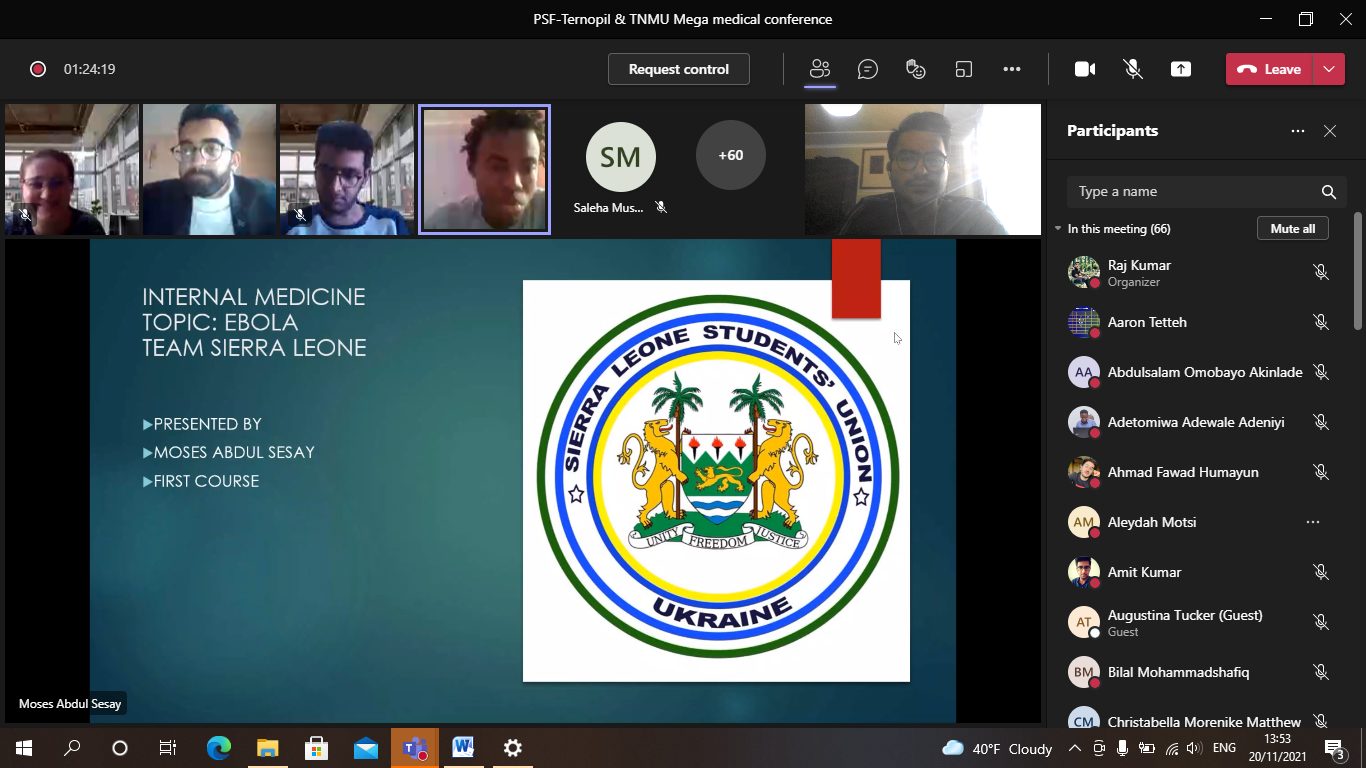Click the Request control button
Screen dimensions: 1366x768
[678, 69]
